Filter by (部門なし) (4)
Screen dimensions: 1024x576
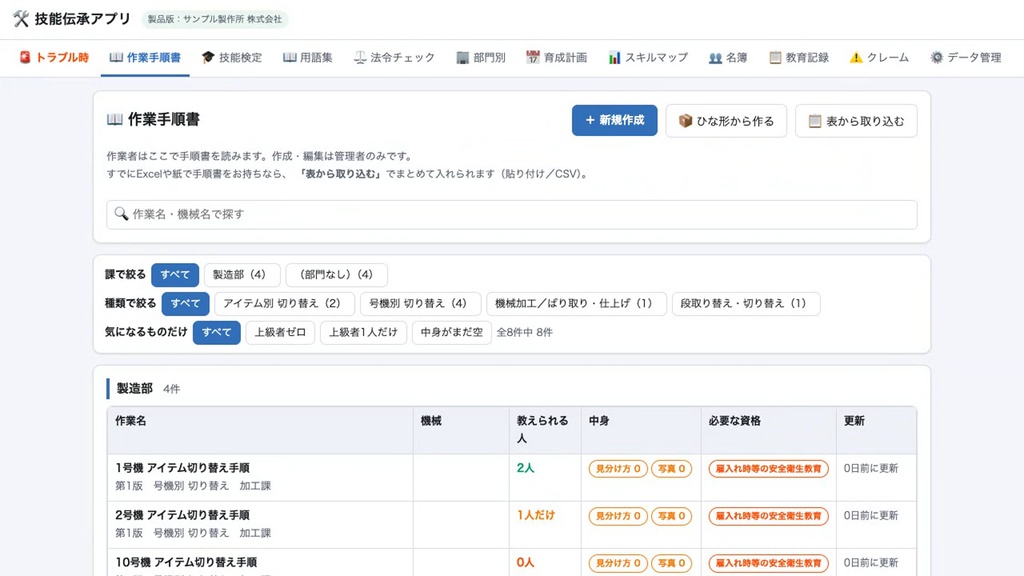pyautogui.click(x=336, y=274)
